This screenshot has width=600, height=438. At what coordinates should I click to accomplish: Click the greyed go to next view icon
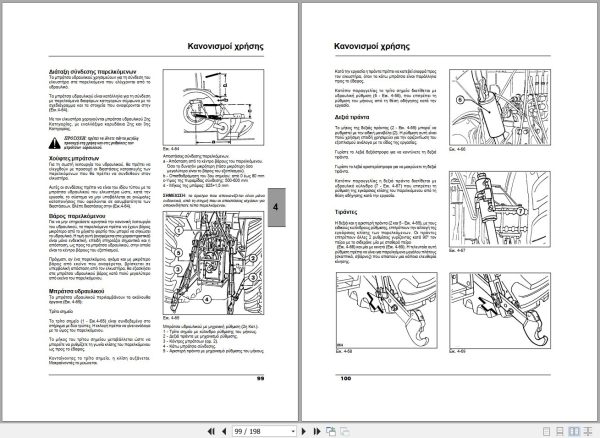[x=345, y=431]
